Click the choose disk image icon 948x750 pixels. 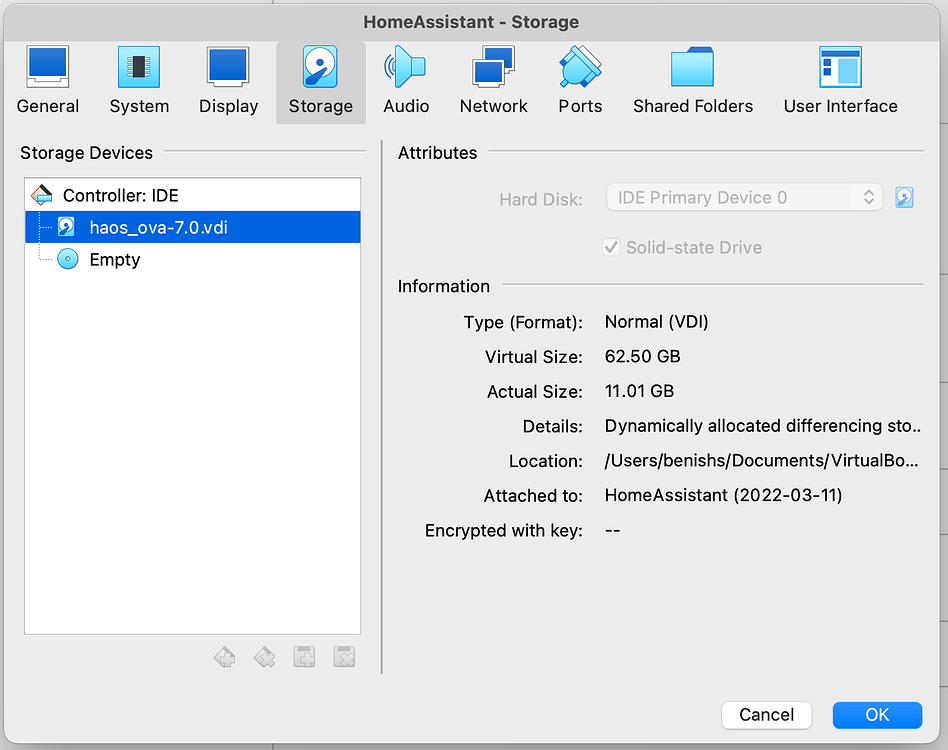(x=904, y=198)
